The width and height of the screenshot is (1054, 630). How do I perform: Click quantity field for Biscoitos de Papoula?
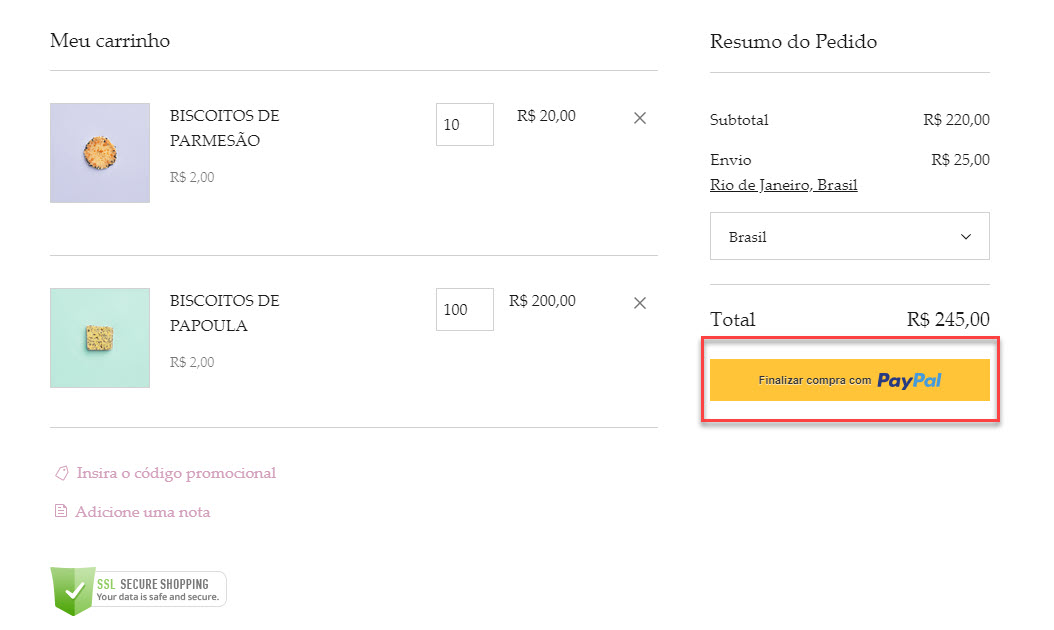[x=464, y=310]
